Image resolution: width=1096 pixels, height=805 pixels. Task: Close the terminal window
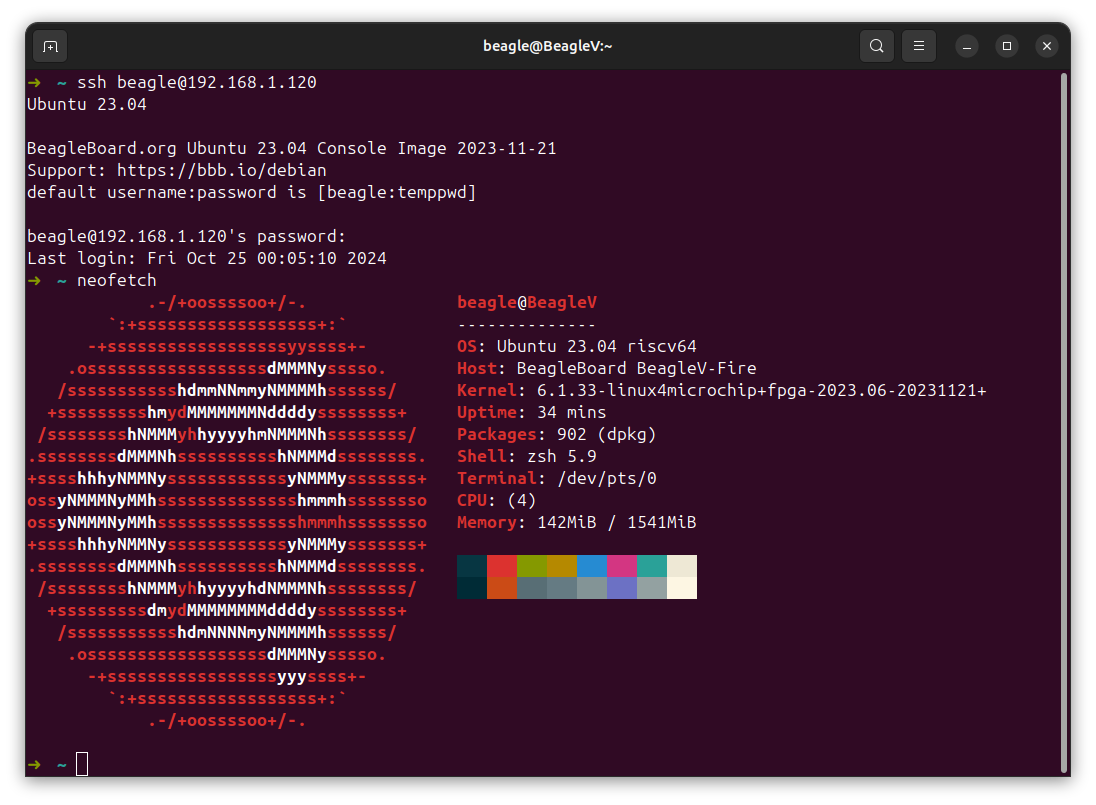(x=1046, y=46)
